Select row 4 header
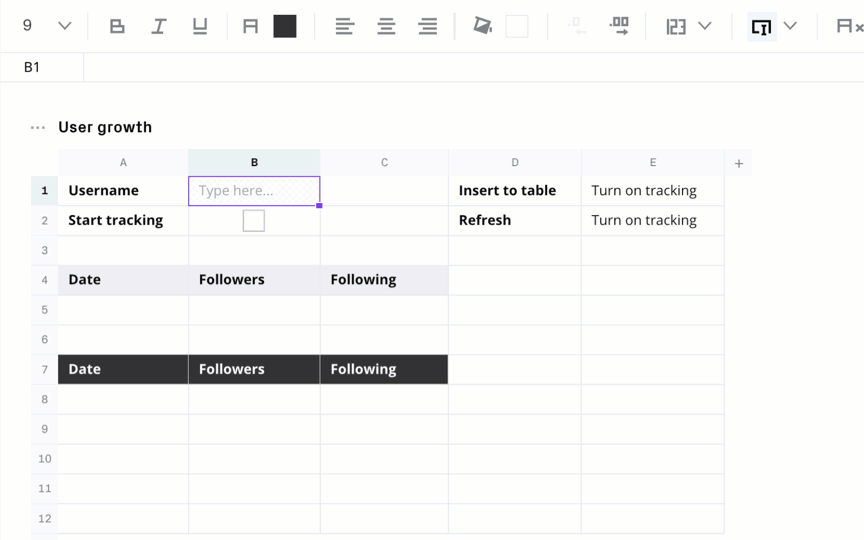The width and height of the screenshot is (864, 540). click(x=45, y=280)
